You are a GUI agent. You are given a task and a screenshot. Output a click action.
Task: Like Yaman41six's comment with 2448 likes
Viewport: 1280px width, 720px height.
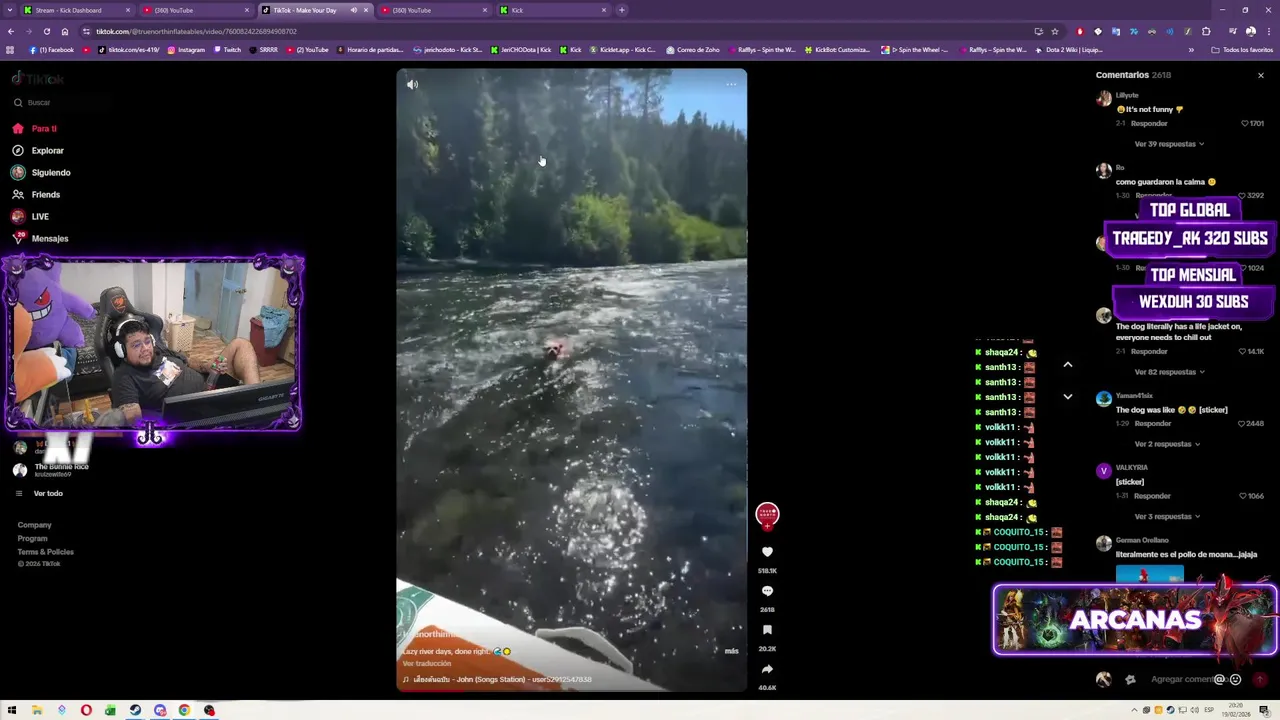[1243, 423]
